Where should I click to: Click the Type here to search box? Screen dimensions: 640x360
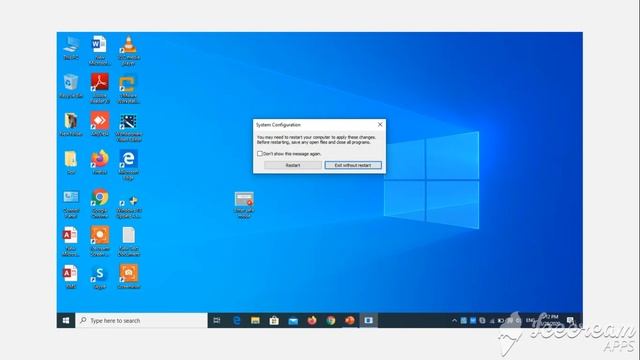(142, 320)
